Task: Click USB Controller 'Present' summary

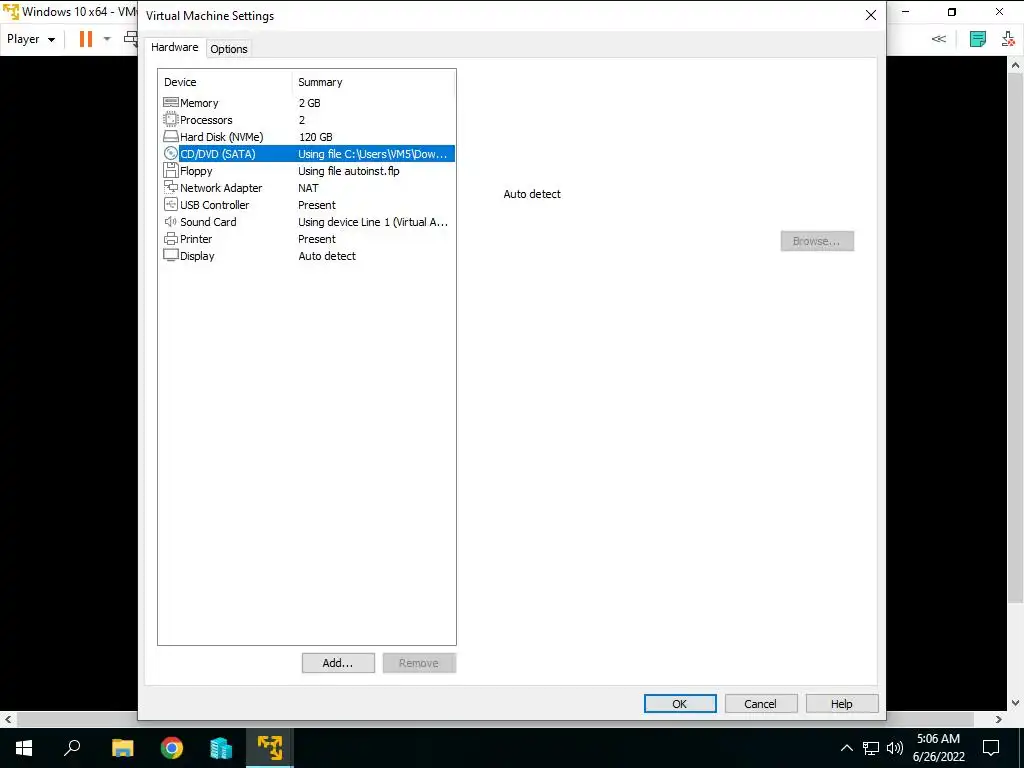Action: pyautogui.click(x=317, y=204)
